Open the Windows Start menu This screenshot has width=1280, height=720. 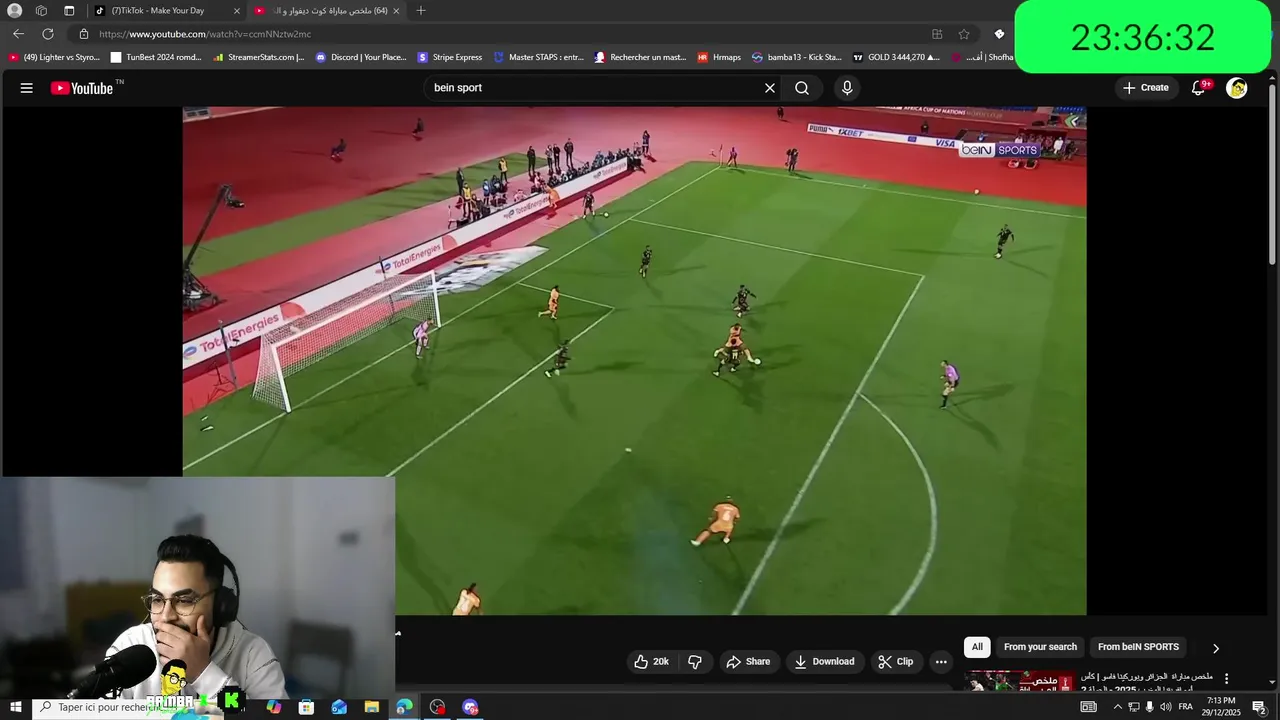15,707
